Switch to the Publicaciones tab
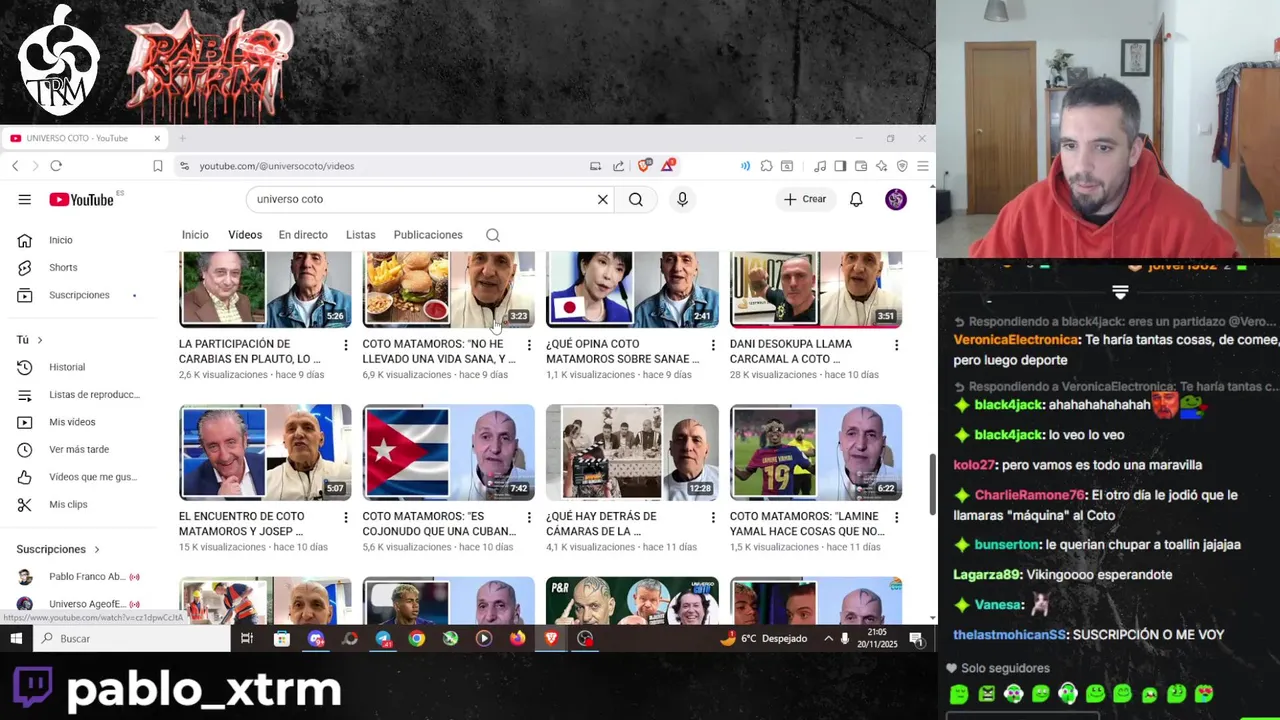 [x=428, y=235]
